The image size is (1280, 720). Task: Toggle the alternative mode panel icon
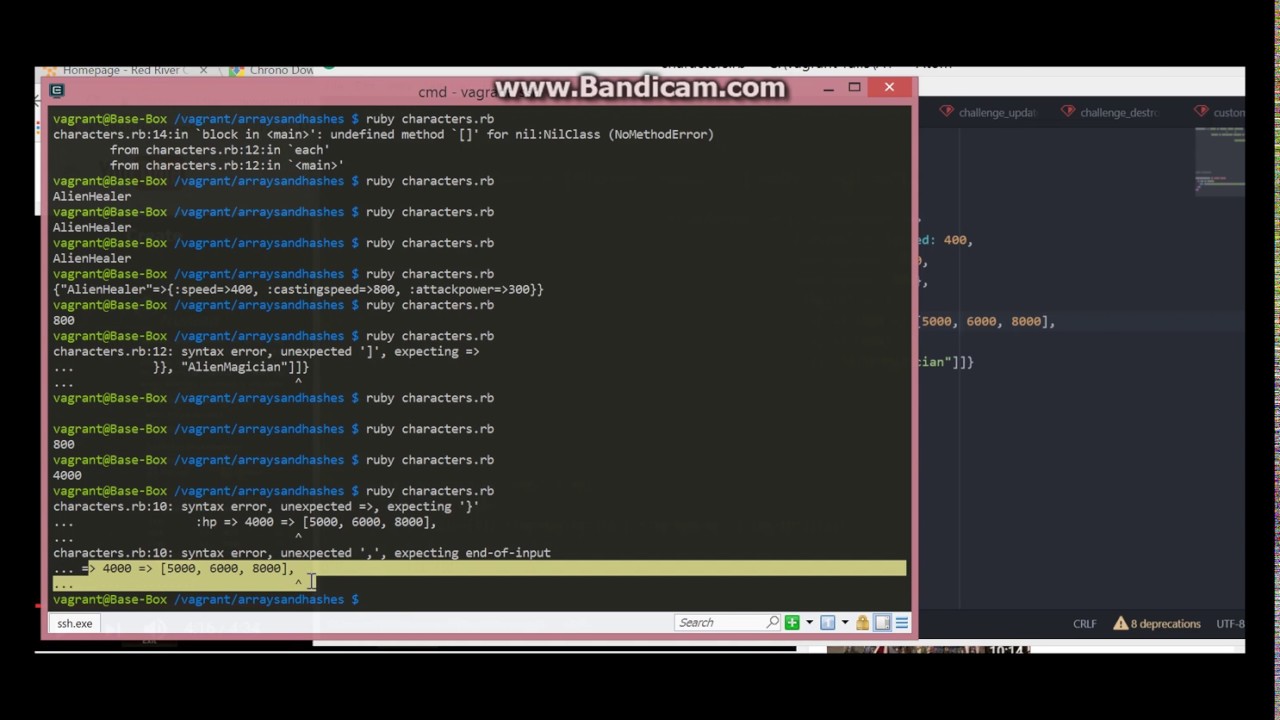point(882,623)
